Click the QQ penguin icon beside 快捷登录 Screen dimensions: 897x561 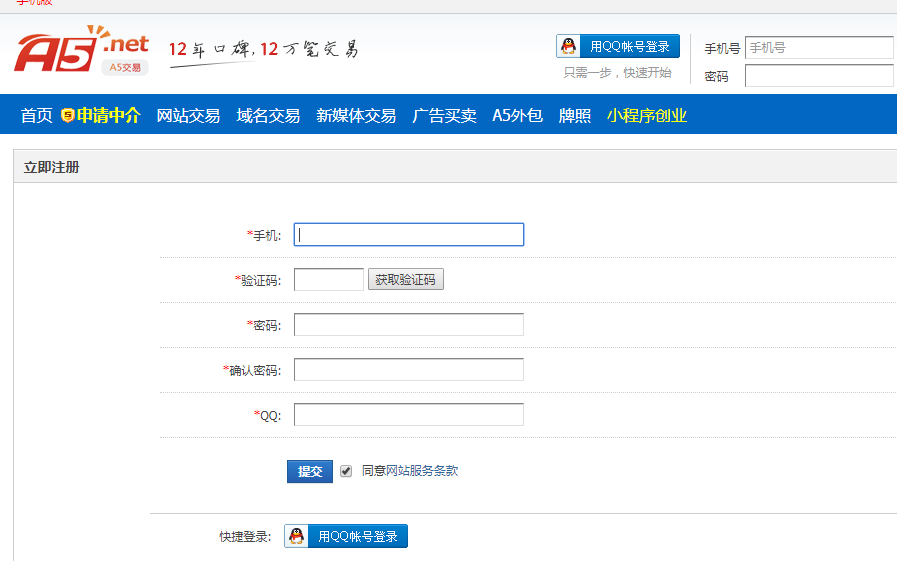296,536
